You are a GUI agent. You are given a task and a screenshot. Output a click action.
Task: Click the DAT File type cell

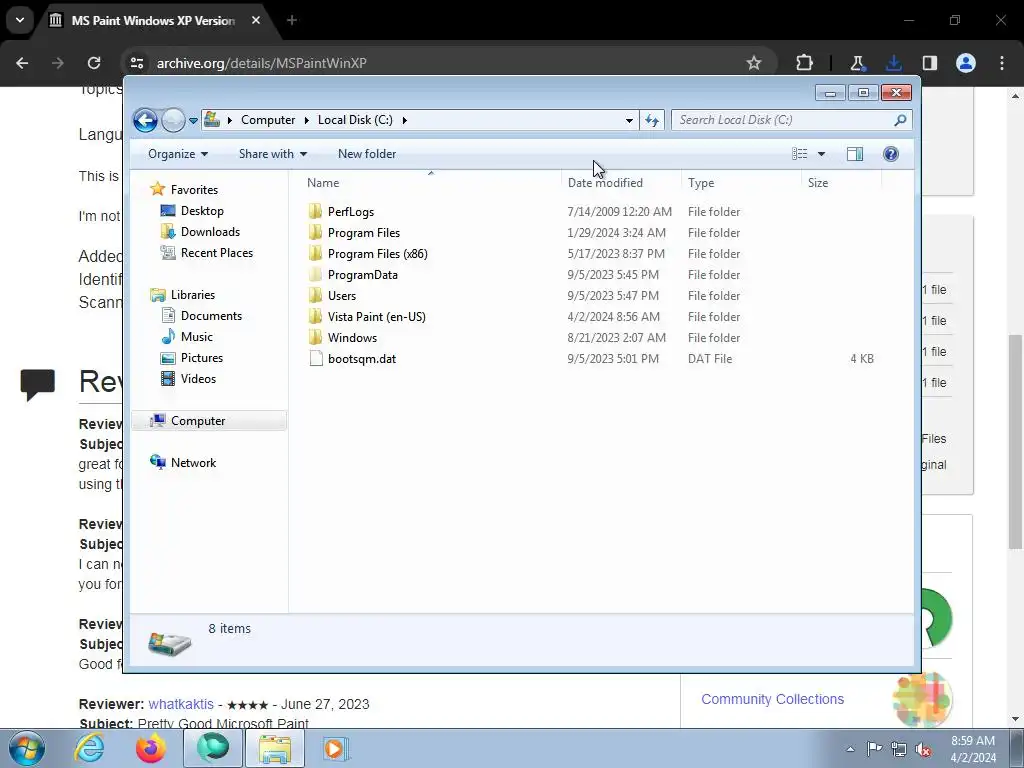coord(710,359)
